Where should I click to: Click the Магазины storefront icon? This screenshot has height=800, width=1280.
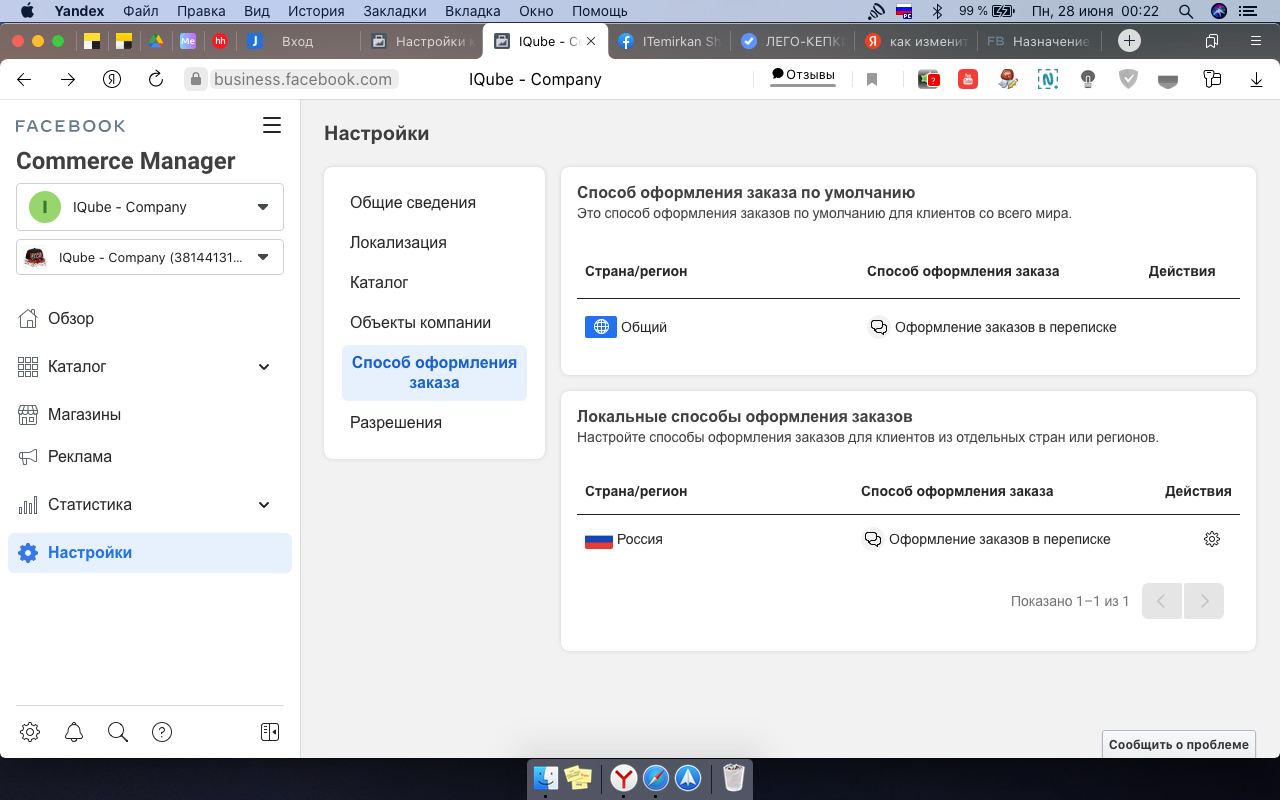[x=28, y=414]
